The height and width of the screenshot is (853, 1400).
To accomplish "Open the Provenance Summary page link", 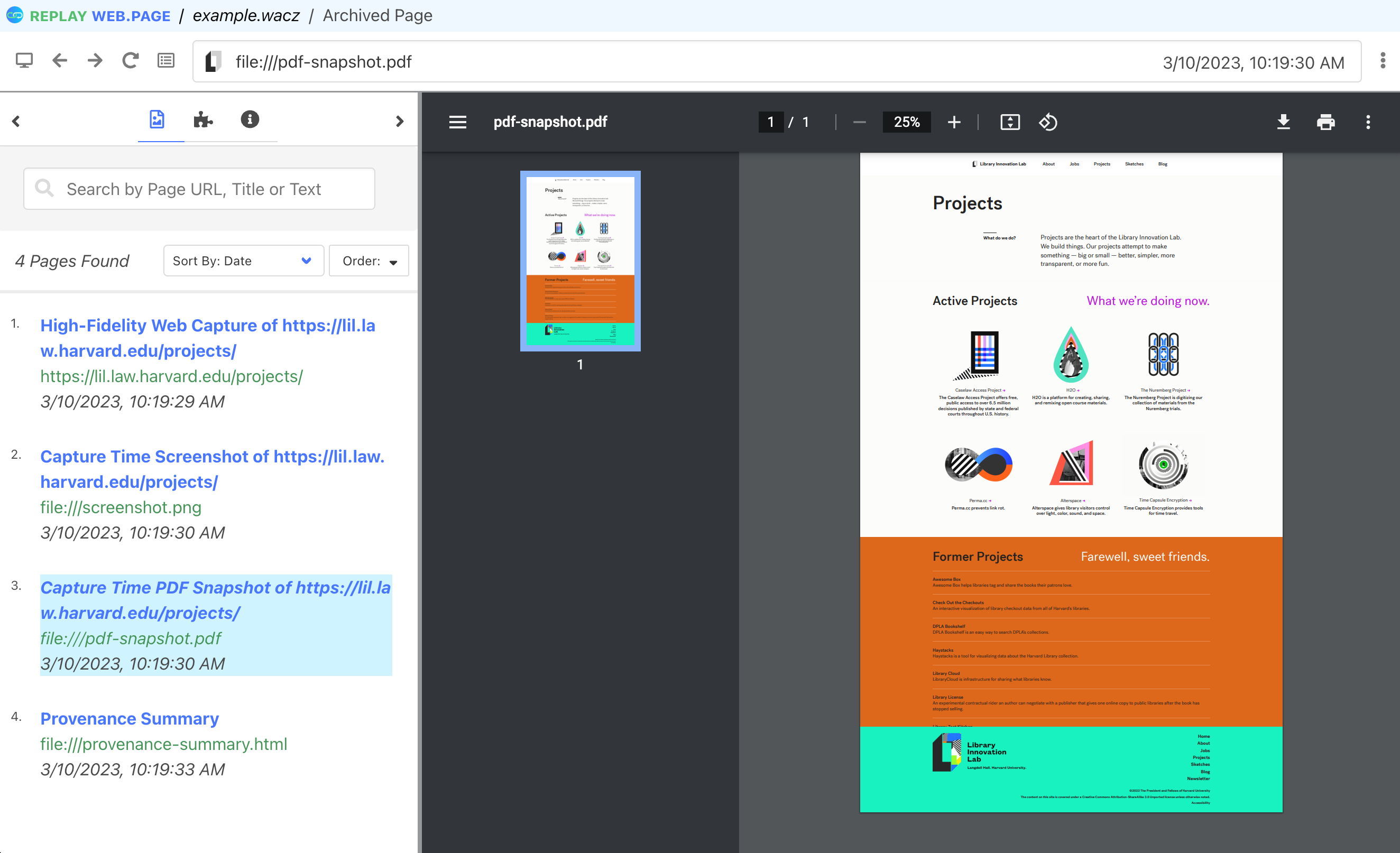I will pos(130,718).
